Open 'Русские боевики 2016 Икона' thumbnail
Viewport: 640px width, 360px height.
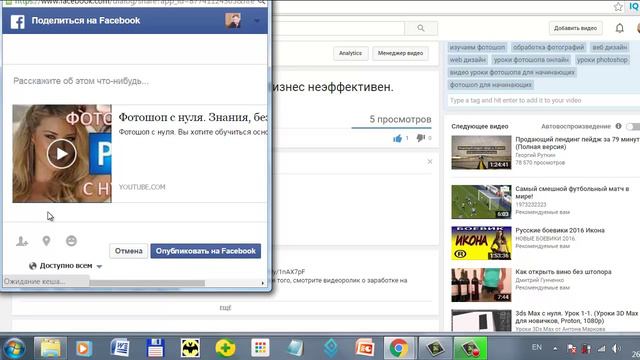click(481, 243)
